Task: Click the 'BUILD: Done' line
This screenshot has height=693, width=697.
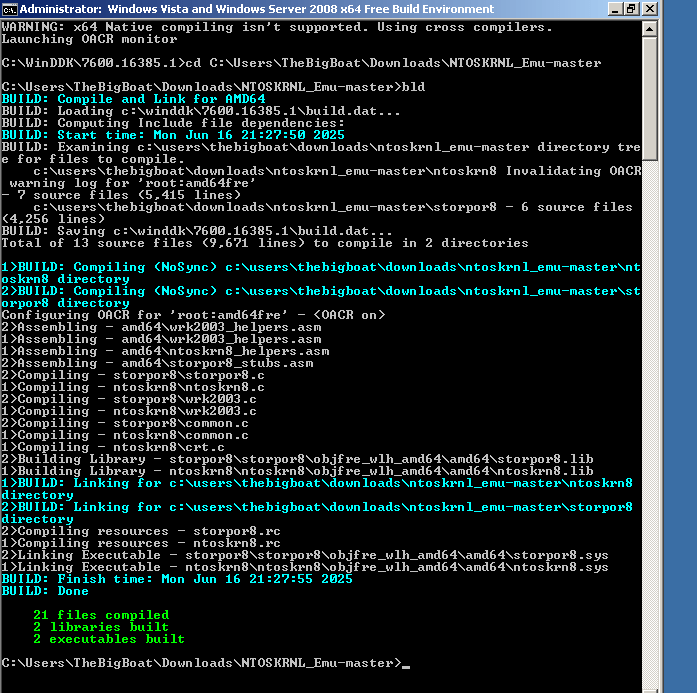Action: click(45, 591)
